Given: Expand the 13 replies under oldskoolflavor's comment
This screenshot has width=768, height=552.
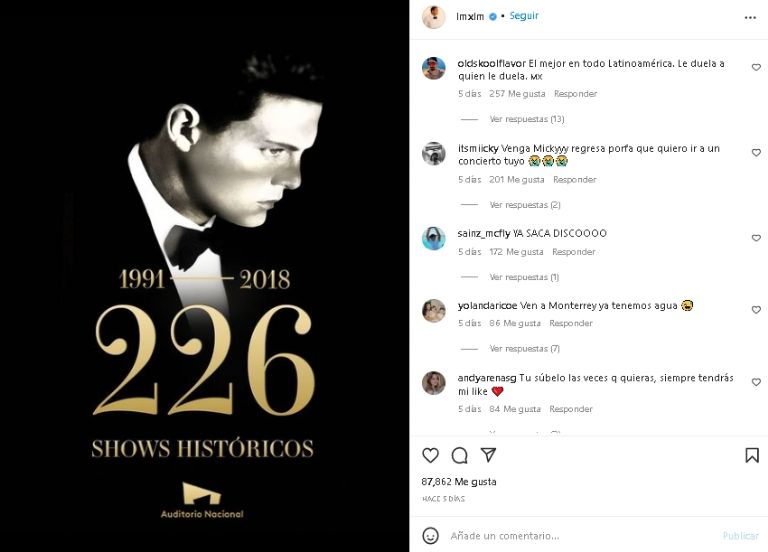Looking at the screenshot, I should tap(526, 119).
